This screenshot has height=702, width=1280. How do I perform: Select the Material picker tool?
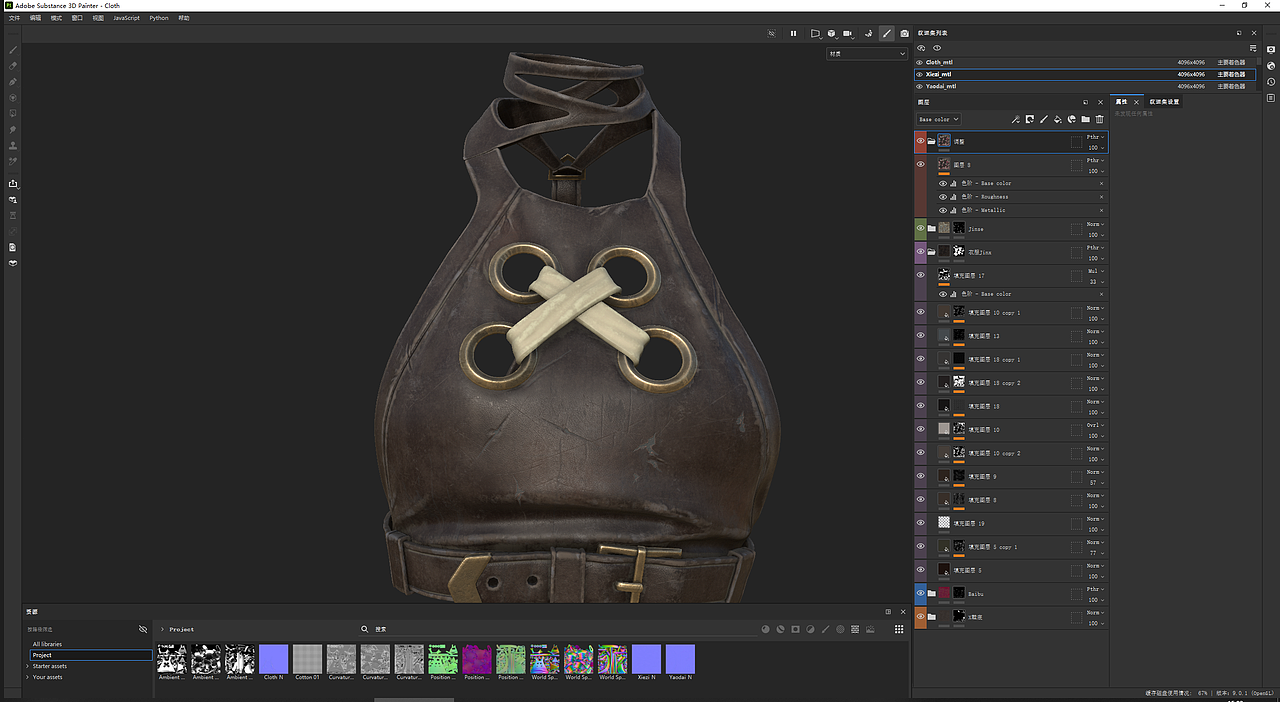13,161
